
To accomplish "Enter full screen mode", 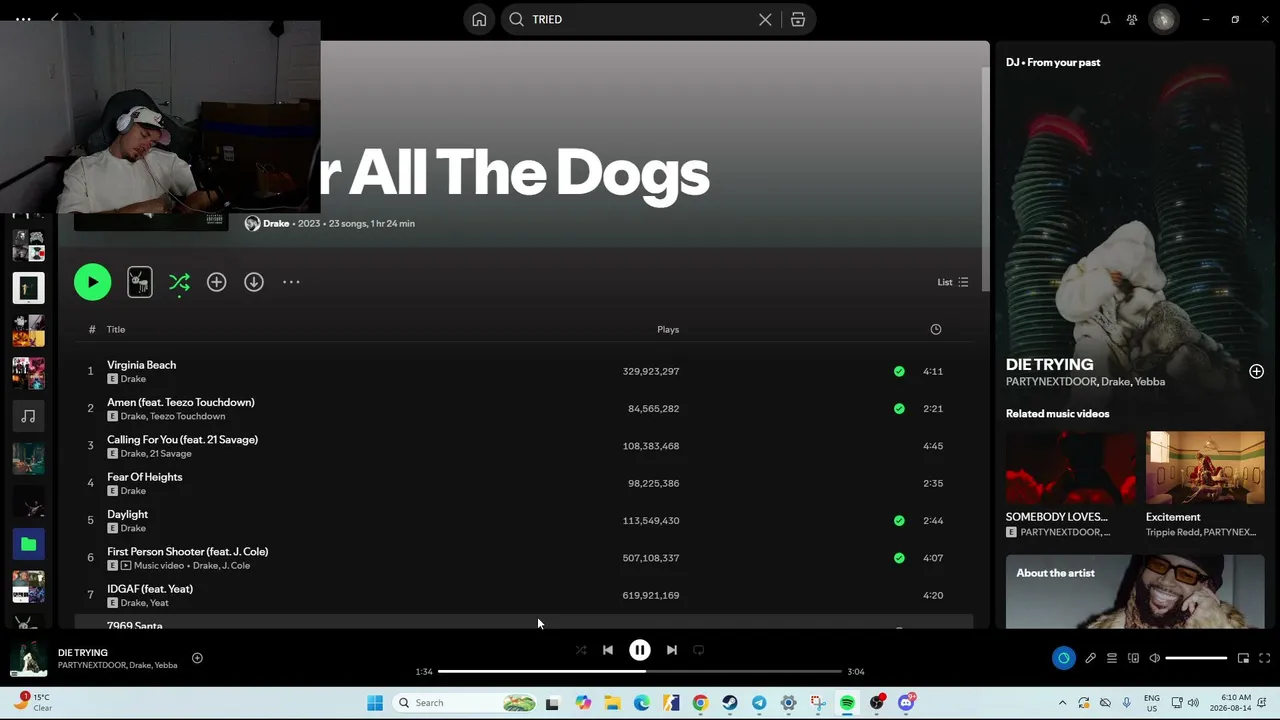I will click(1265, 658).
